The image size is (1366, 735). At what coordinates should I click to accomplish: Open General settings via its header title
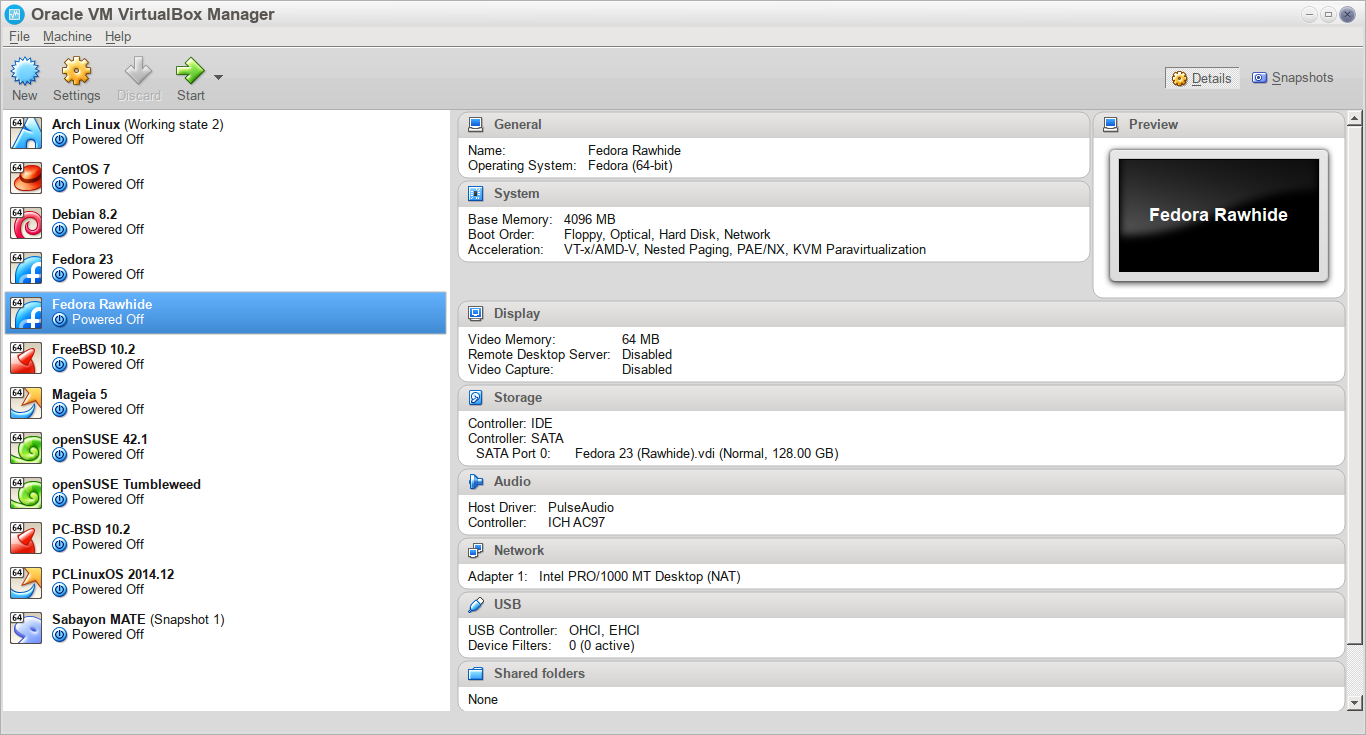pyautogui.click(x=518, y=125)
